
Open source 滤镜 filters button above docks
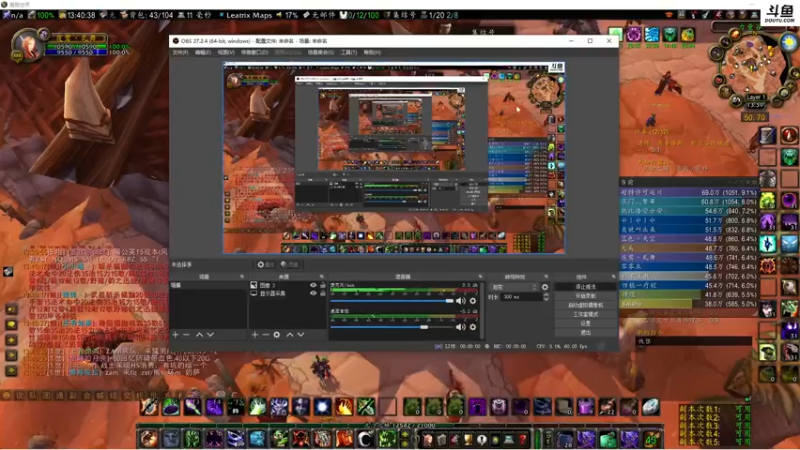(x=290, y=264)
